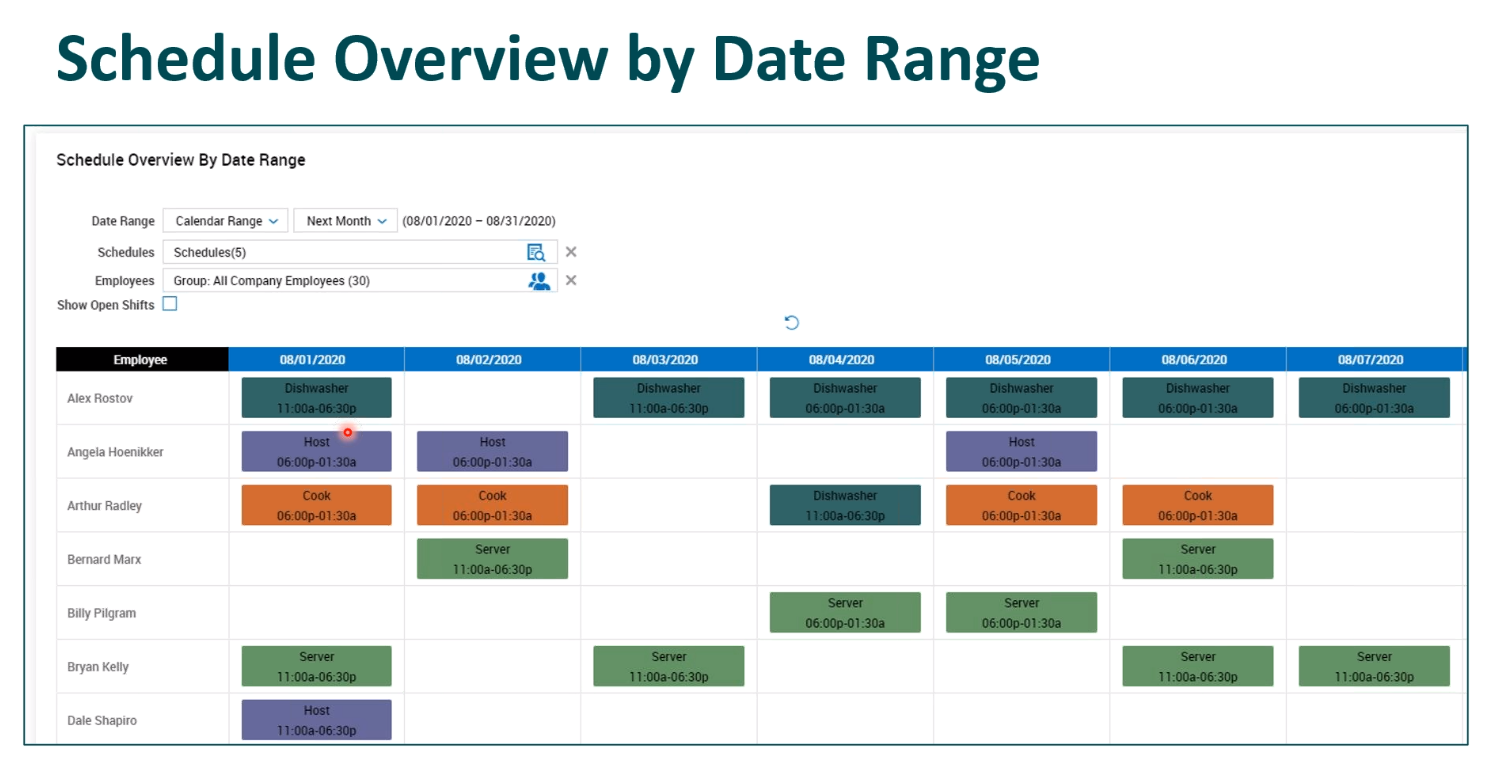Open Billy Pilgram's Server shift on 08/05

pyautogui.click(x=1022, y=613)
